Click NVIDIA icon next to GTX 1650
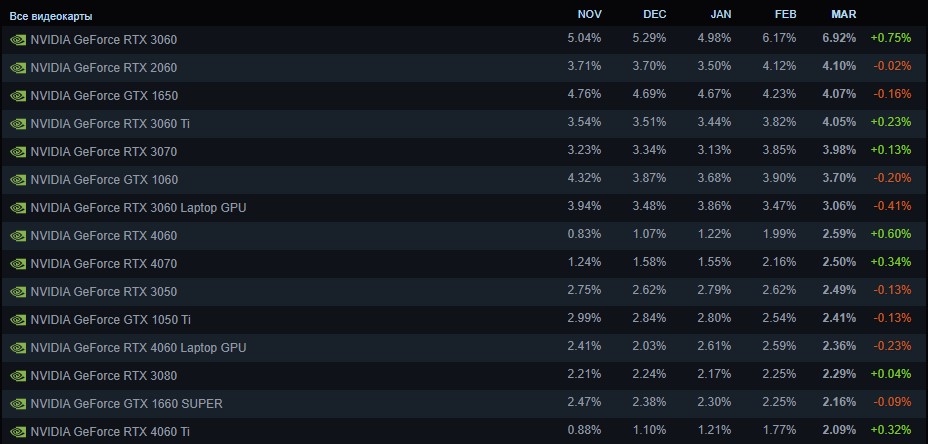 (18, 96)
